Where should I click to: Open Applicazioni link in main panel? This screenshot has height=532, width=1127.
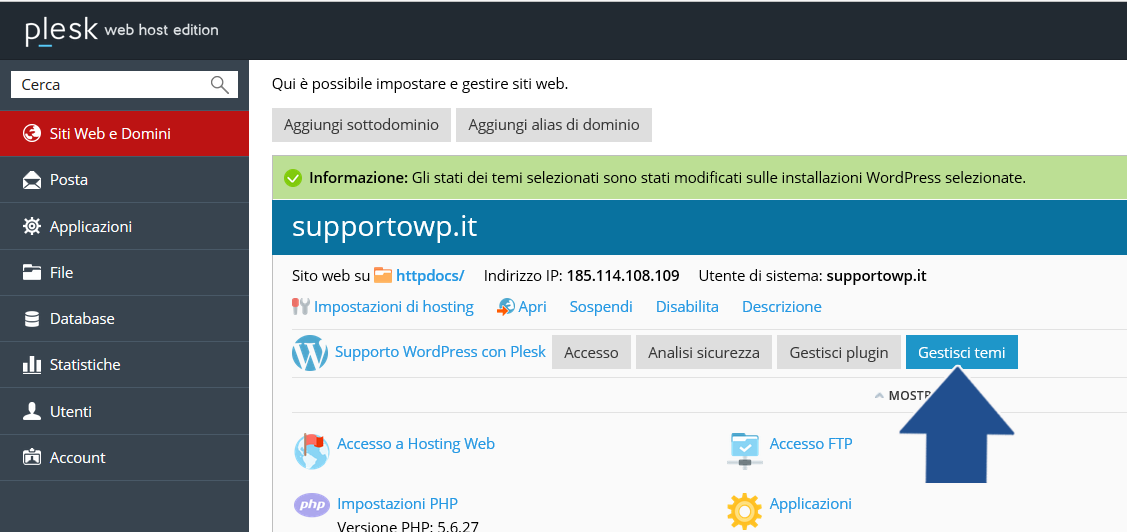pyautogui.click(x=811, y=503)
